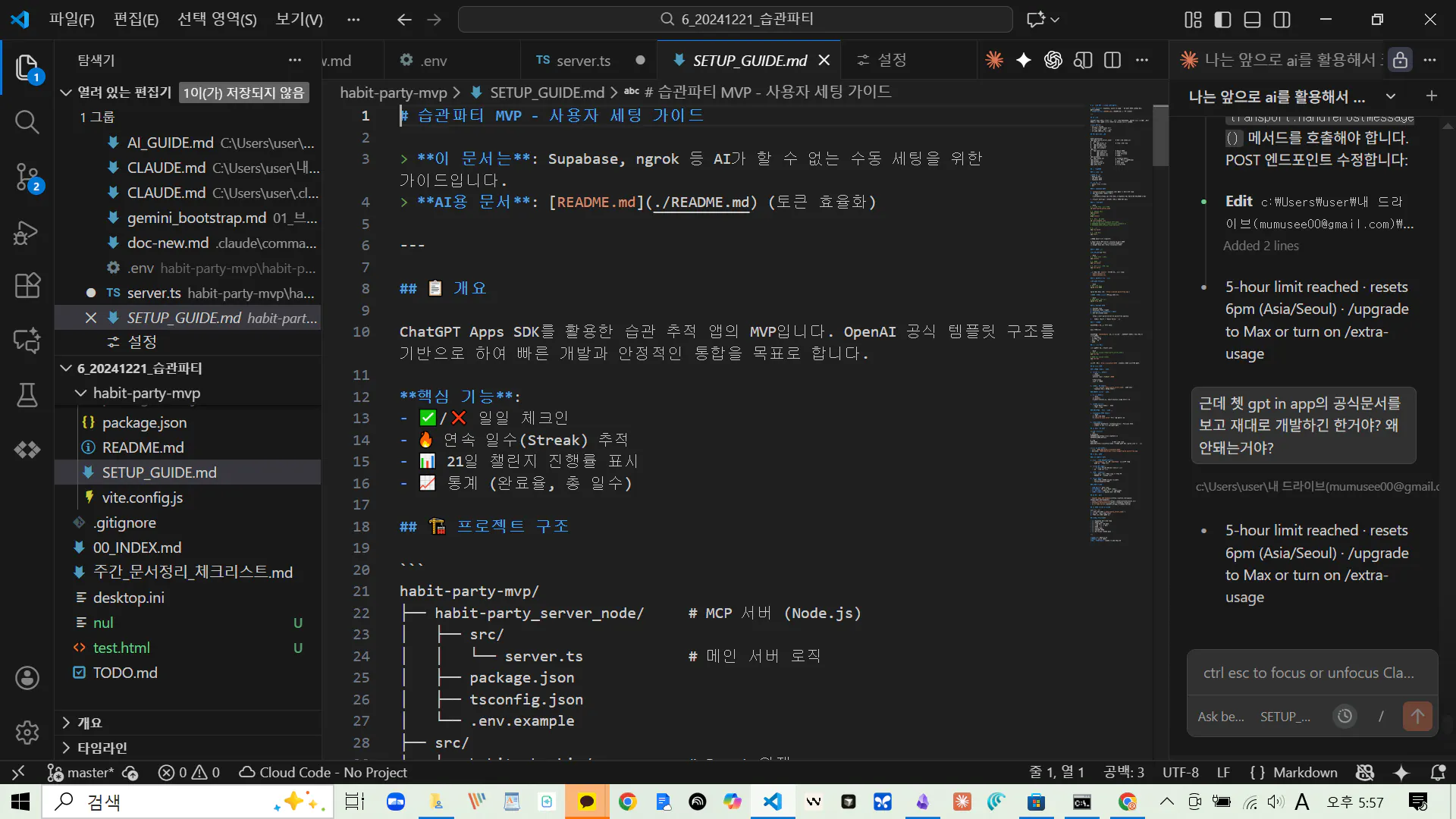
Task: Open the Search view in activity bar
Action: 27,122
